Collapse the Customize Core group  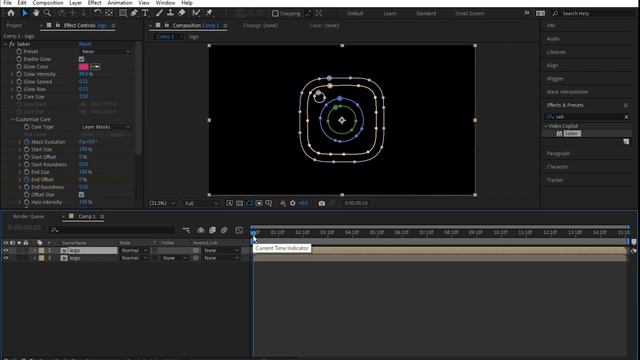click(13, 120)
